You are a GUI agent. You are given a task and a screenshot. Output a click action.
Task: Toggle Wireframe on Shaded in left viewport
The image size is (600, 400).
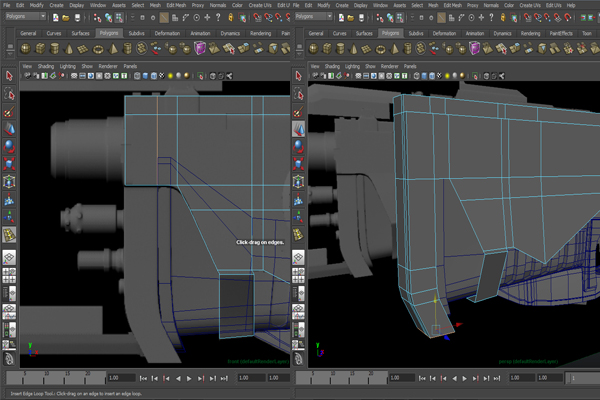(154, 76)
